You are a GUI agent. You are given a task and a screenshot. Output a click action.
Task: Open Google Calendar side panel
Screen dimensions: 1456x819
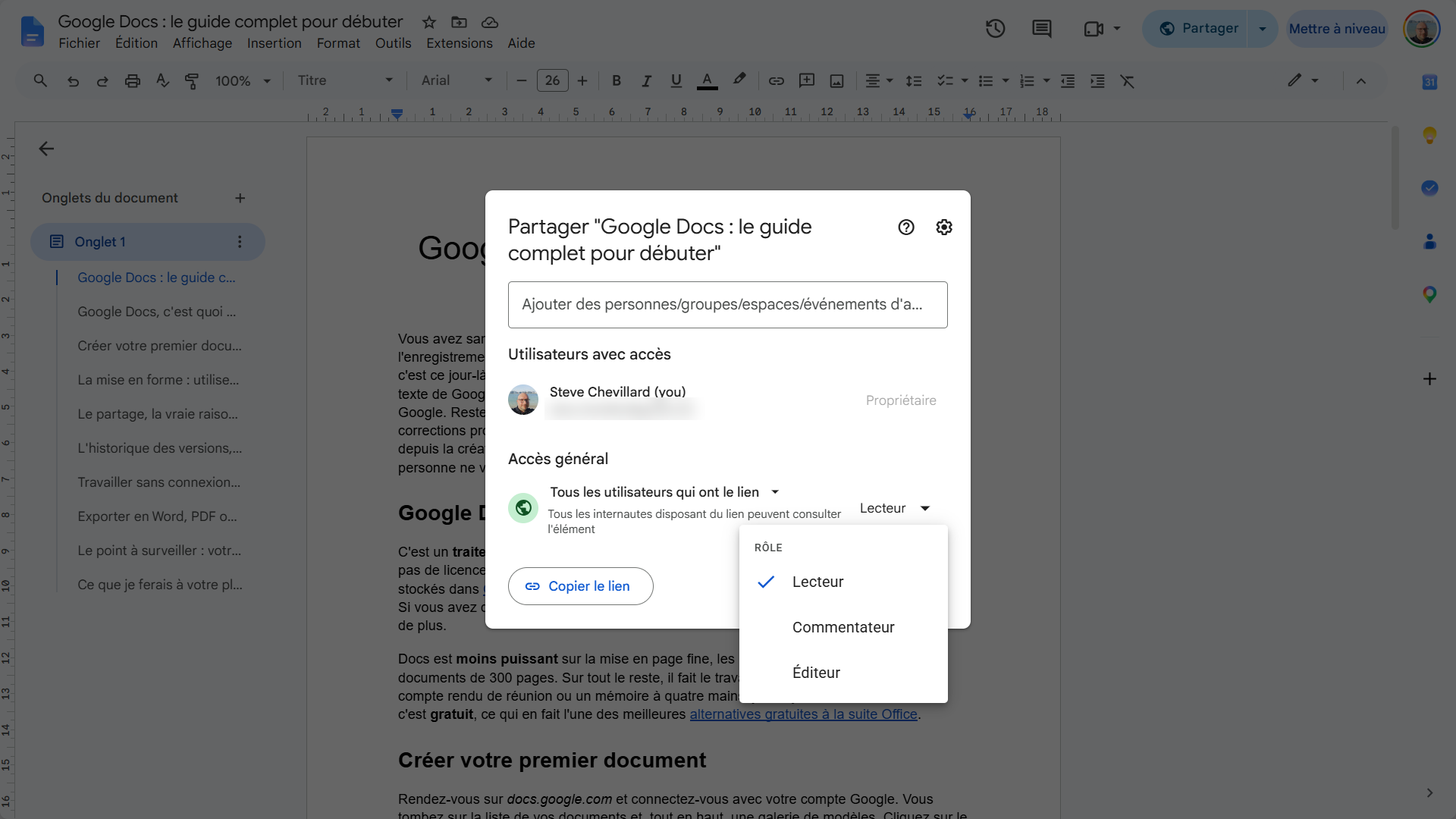coord(1429,82)
